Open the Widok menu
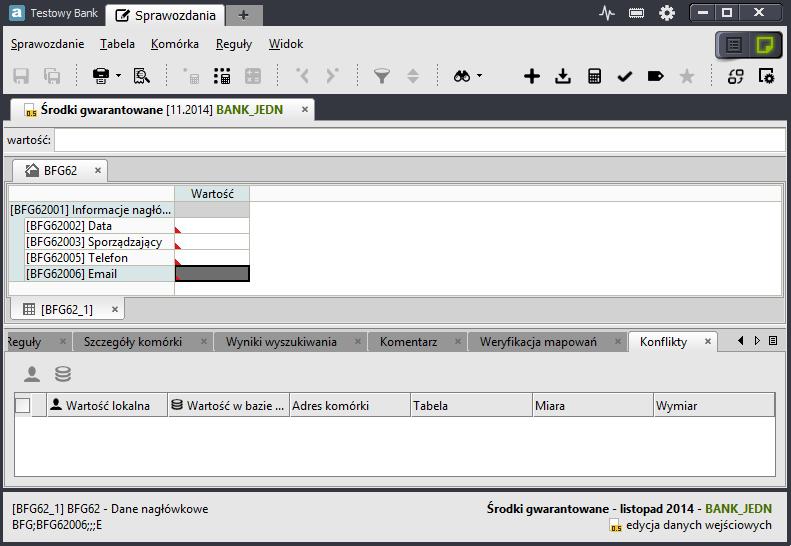The height and width of the screenshot is (546, 791). [x=286, y=44]
